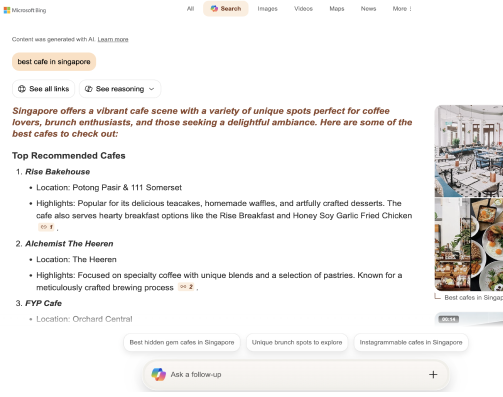Focus the Ask a follow-up input field
The height and width of the screenshot is (397, 503).
296,375
